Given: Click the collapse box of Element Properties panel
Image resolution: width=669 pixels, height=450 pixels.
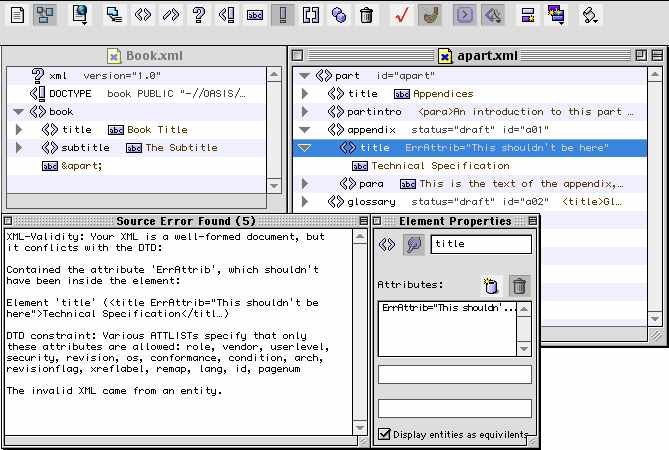Looking at the screenshot, I should point(532,221).
